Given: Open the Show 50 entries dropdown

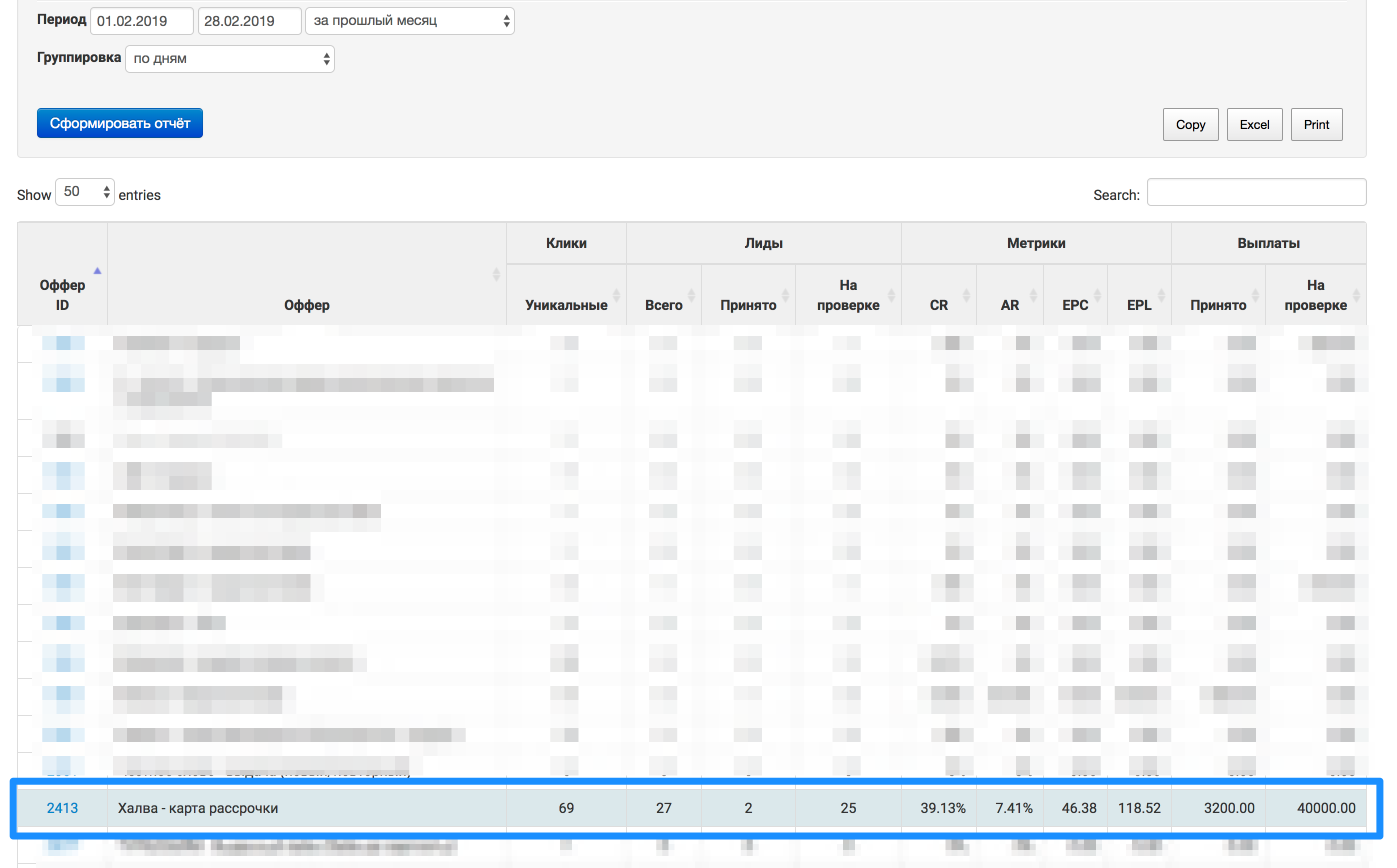Looking at the screenshot, I should pos(85,191).
